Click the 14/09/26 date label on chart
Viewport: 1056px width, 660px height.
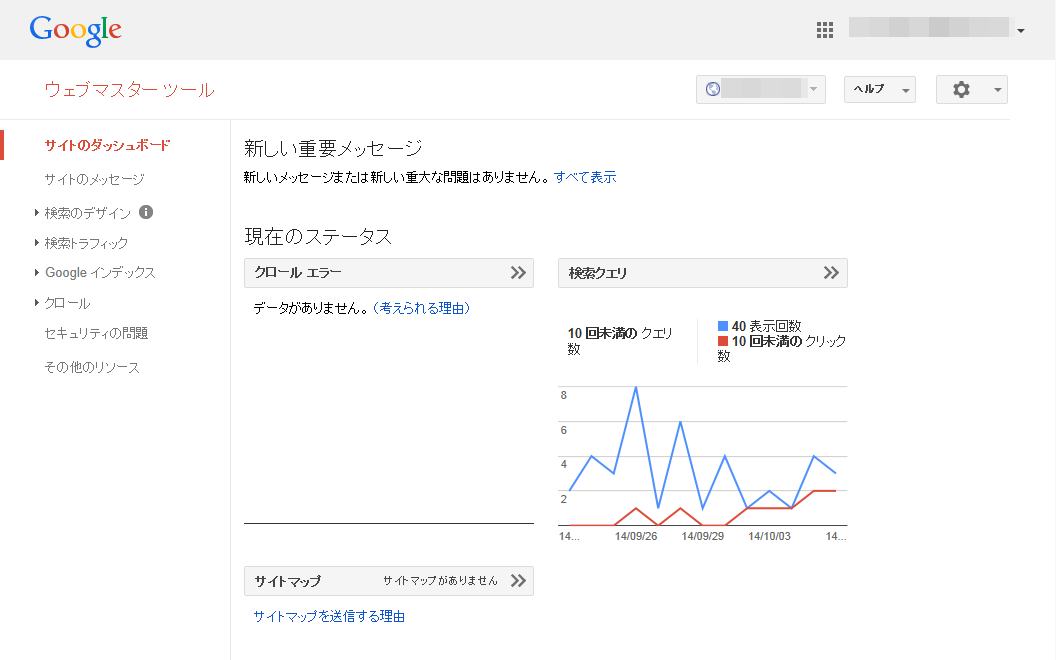coord(636,536)
